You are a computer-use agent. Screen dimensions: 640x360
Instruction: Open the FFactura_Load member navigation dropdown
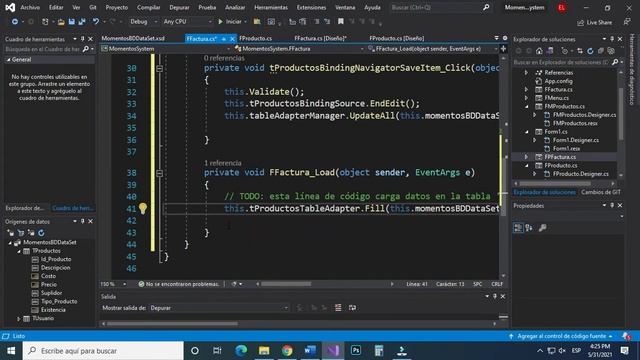click(x=433, y=49)
